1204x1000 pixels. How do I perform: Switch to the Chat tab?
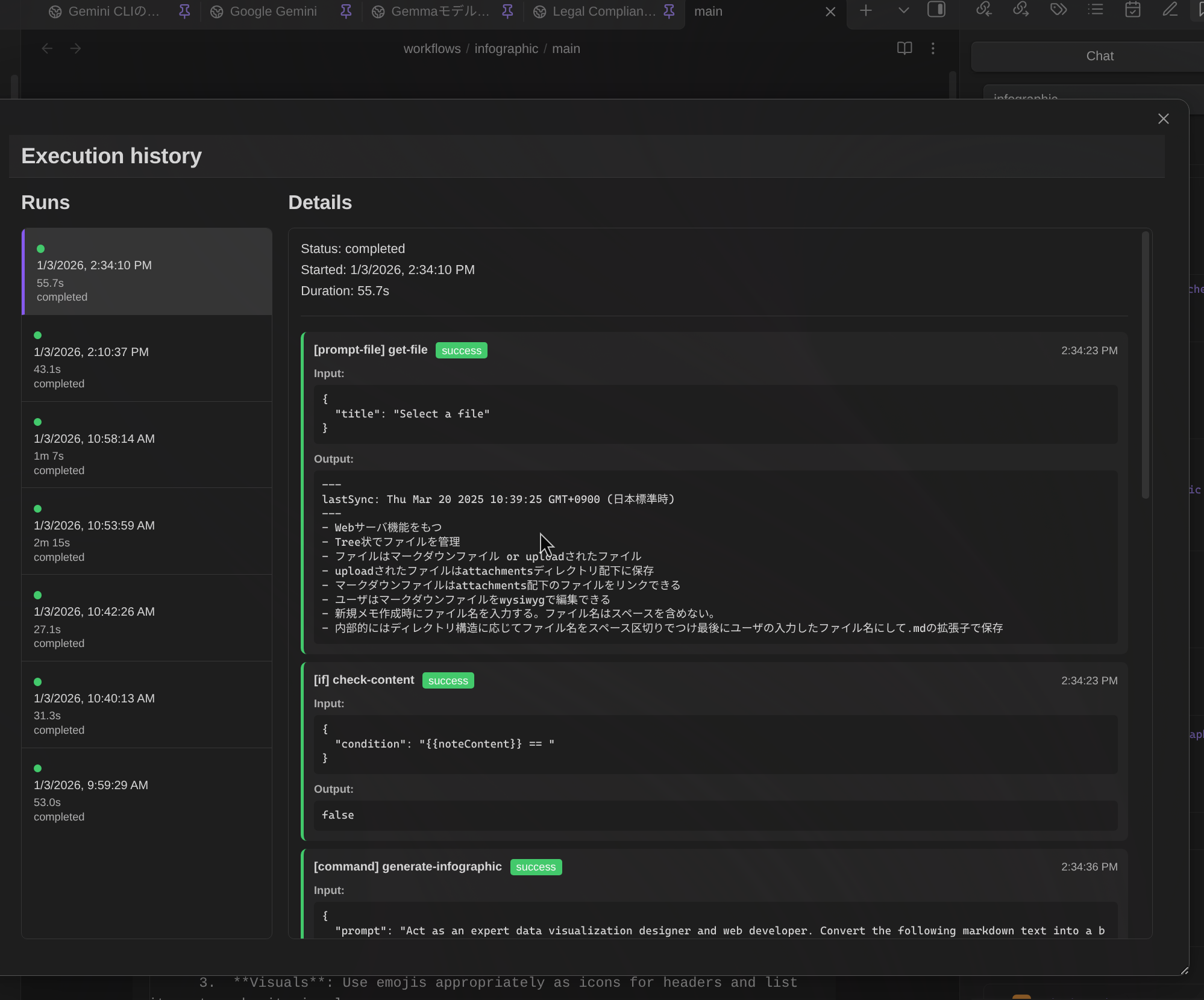(x=1099, y=56)
